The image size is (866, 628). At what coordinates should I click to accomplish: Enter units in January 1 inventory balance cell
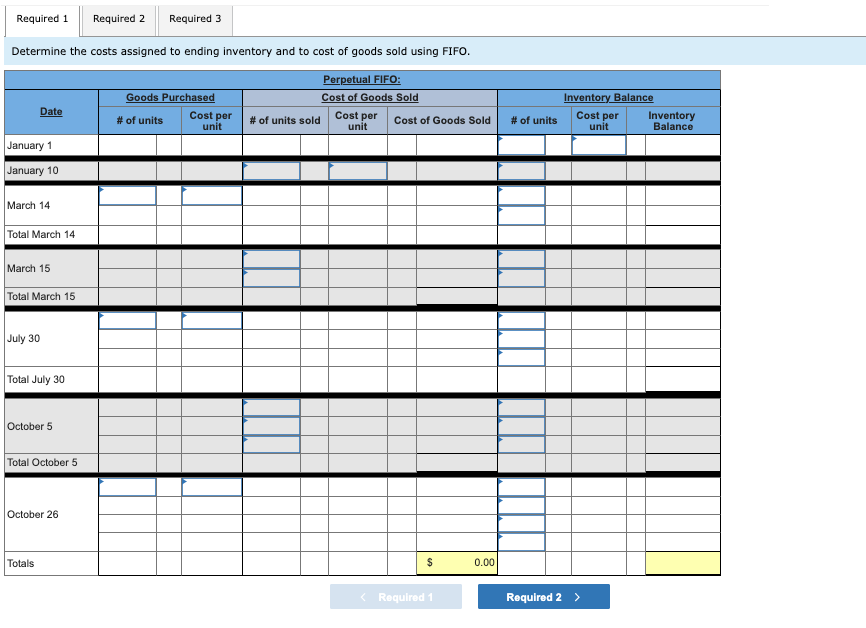521,145
